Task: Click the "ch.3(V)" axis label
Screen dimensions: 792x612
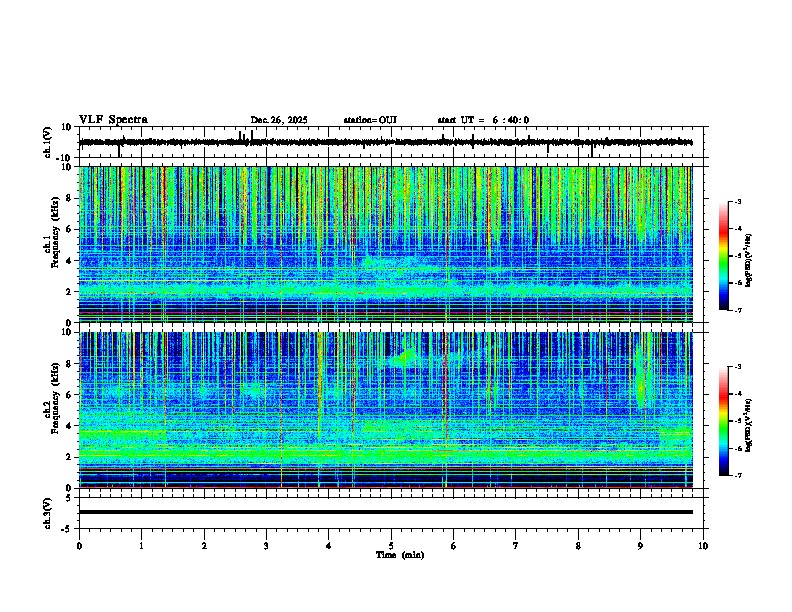Action: [48, 513]
